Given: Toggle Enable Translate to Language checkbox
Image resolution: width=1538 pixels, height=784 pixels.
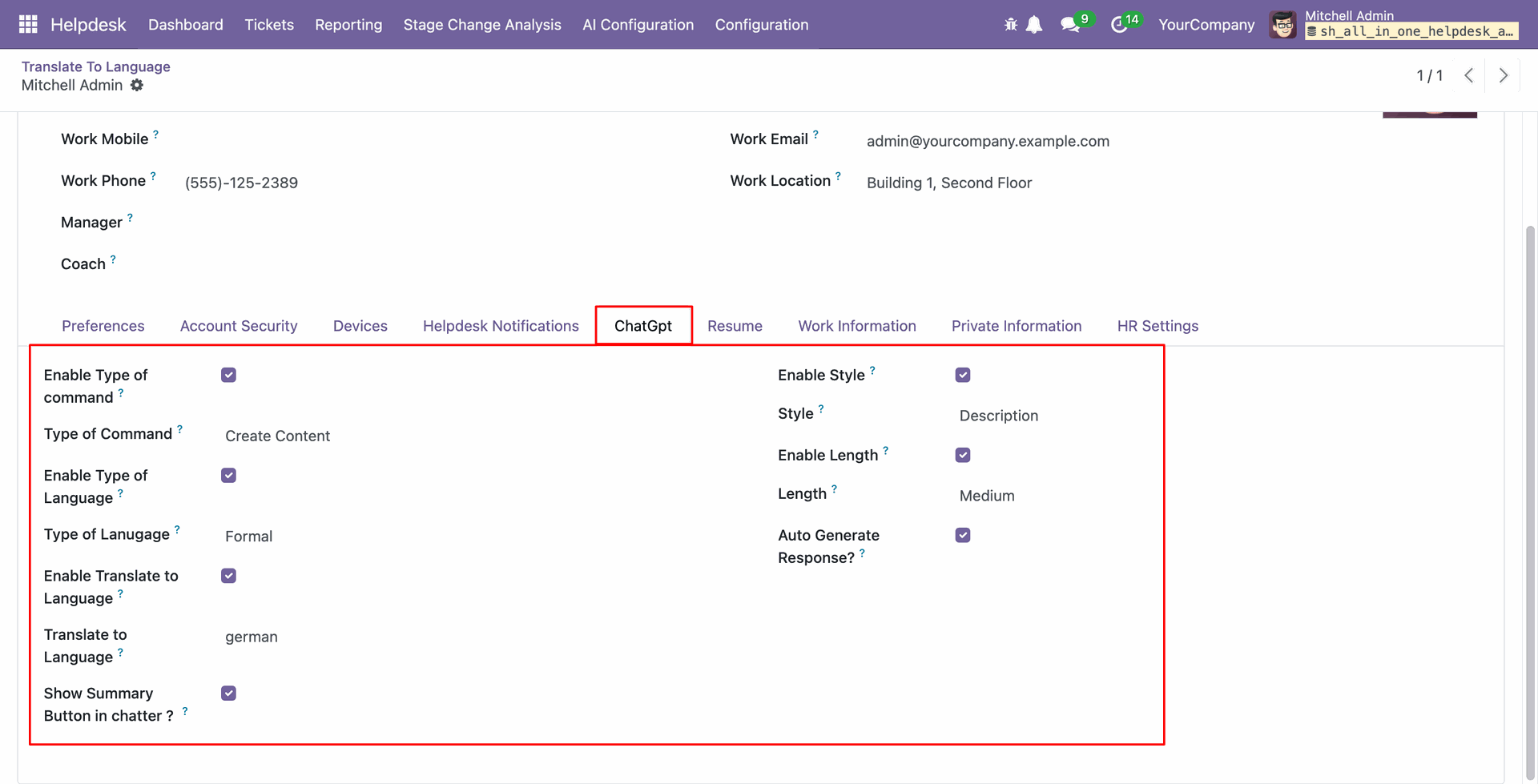Looking at the screenshot, I should (229, 576).
